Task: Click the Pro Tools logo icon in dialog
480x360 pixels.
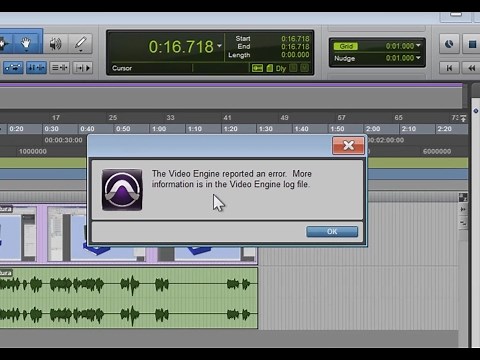Action: tap(122, 190)
